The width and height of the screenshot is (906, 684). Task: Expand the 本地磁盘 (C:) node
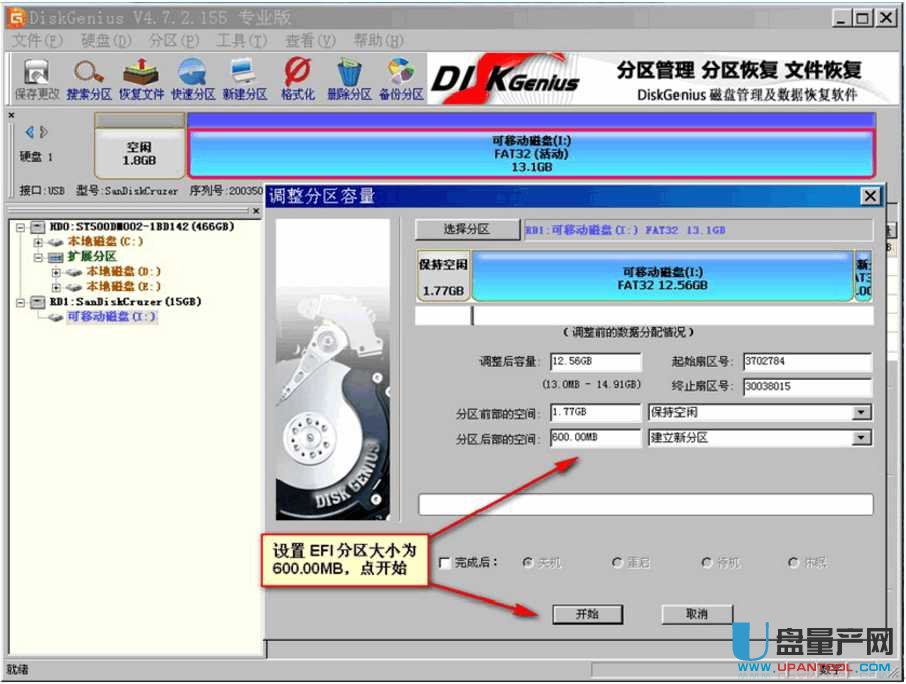pyautogui.click(x=38, y=243)
